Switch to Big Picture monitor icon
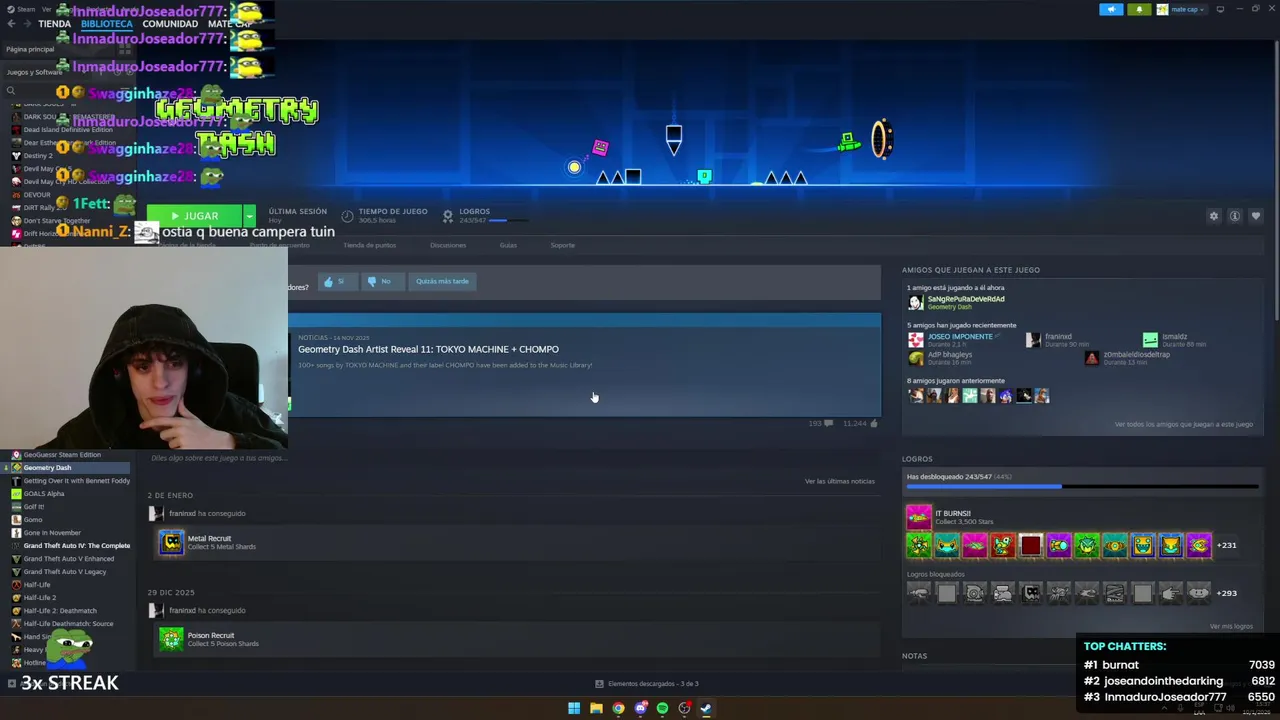 (1219, 9)
